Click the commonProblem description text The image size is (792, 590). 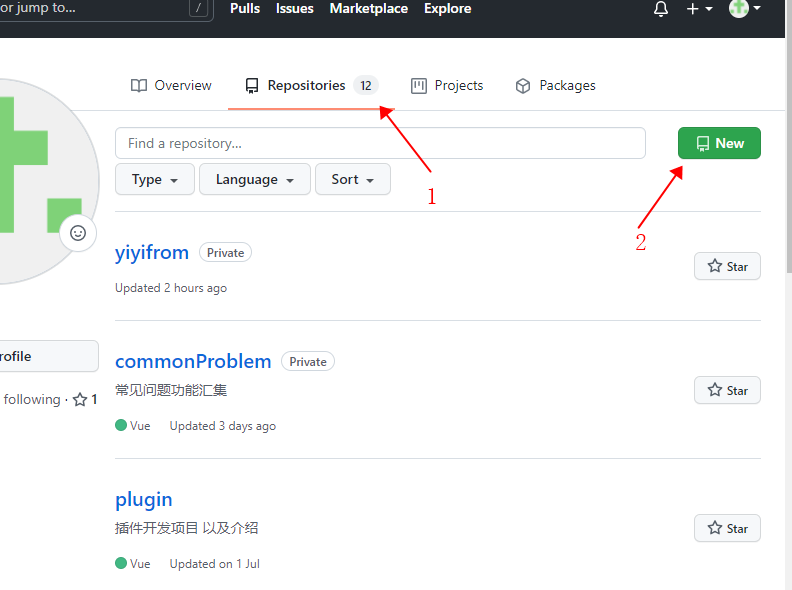tap(171, 390)
